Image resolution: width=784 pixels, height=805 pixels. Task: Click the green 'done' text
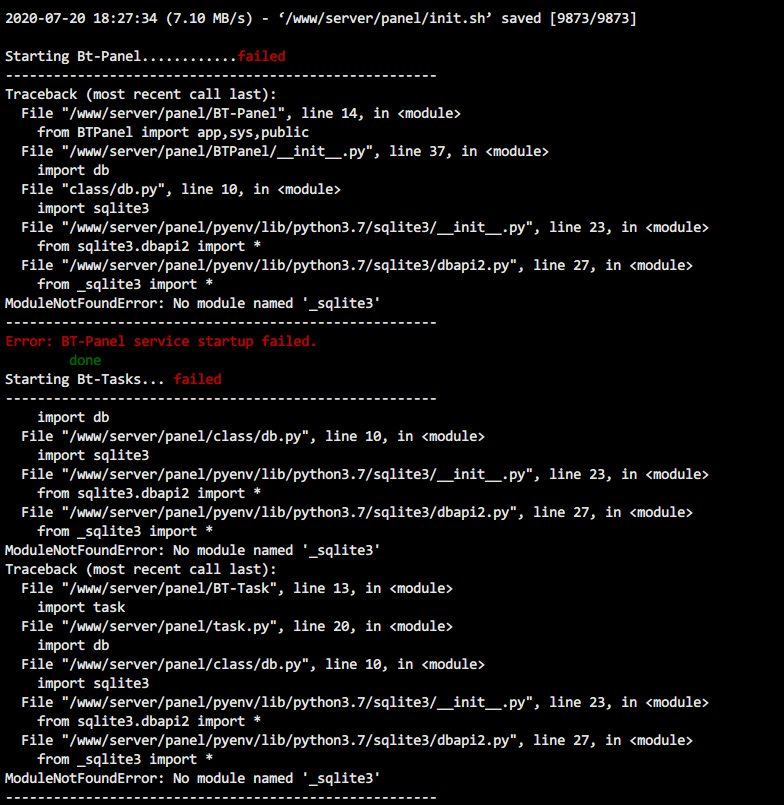(x=85, y=360)
